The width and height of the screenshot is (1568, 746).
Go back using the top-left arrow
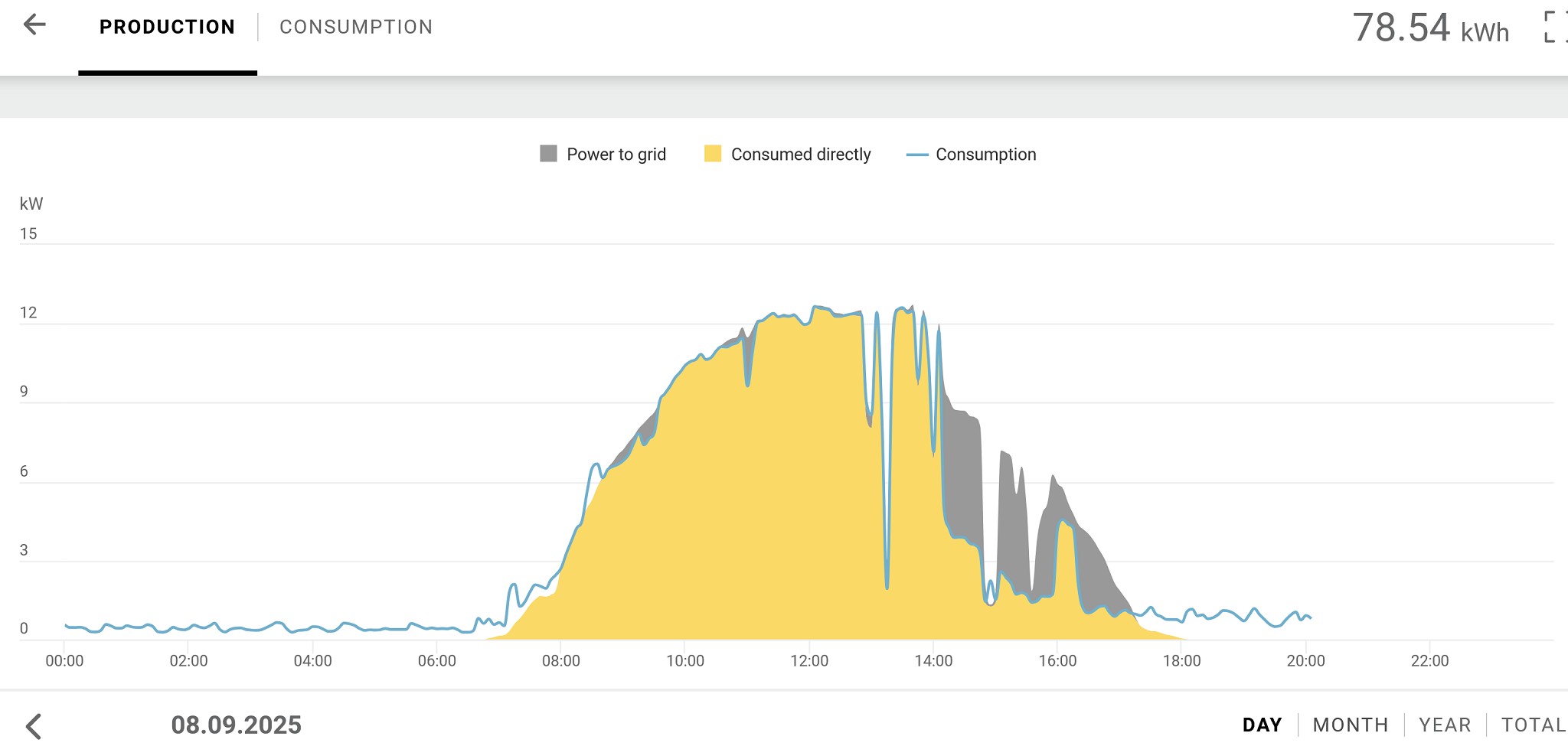pos(34,25)
